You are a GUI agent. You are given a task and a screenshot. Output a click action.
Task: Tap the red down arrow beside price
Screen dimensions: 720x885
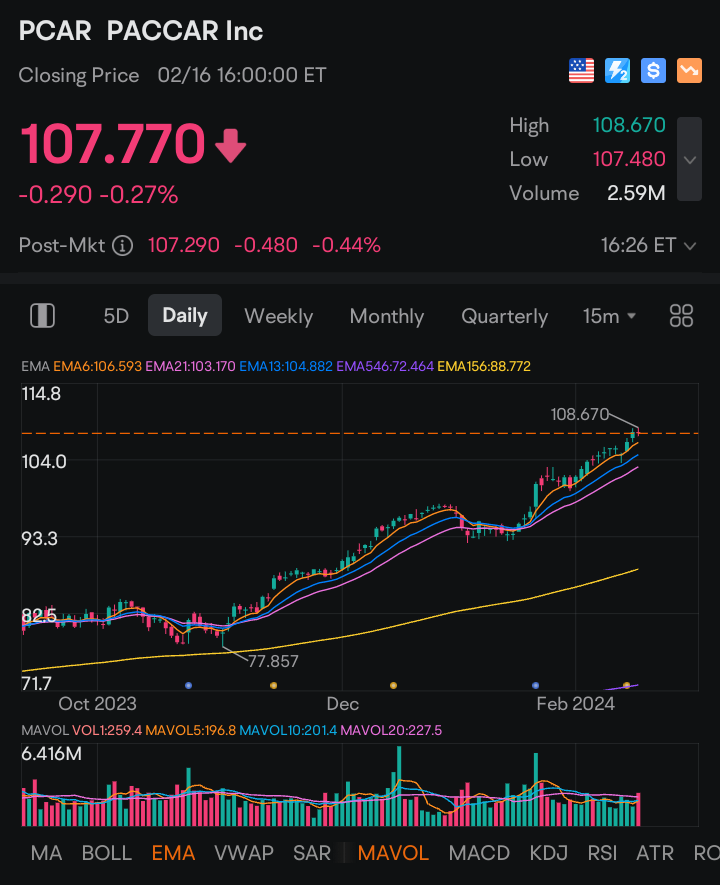pyautogui.click(x=231, y=146)
